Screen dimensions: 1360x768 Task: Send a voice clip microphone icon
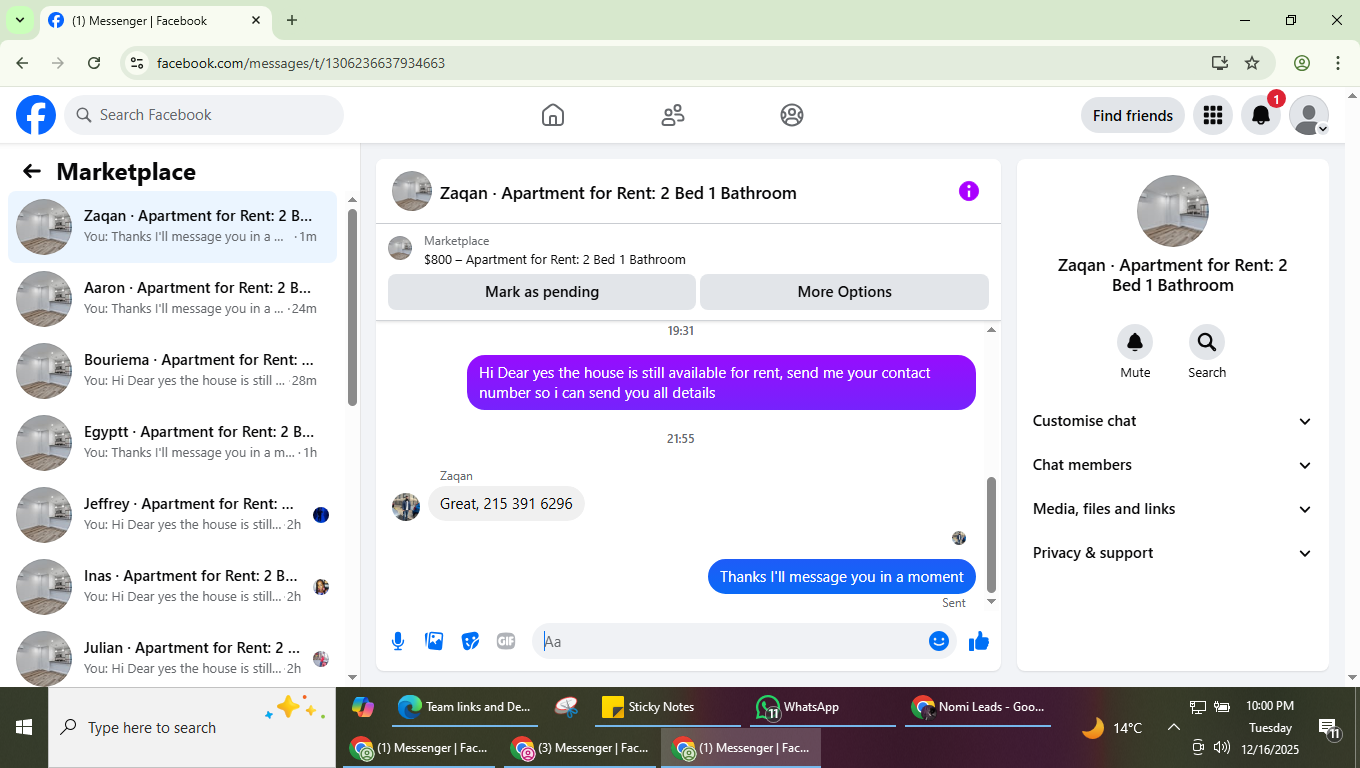[x=398, y=641]
